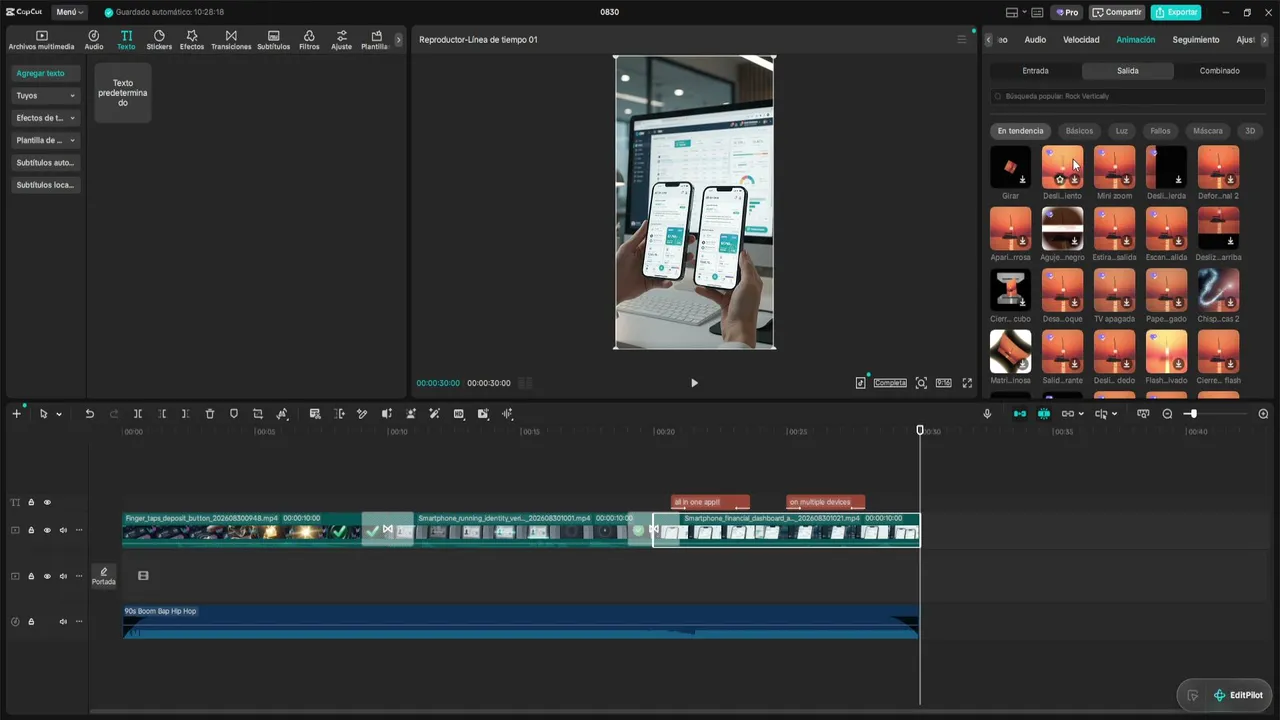
Task: Expand the Plantilla de texto category
Action: [46, 140]
